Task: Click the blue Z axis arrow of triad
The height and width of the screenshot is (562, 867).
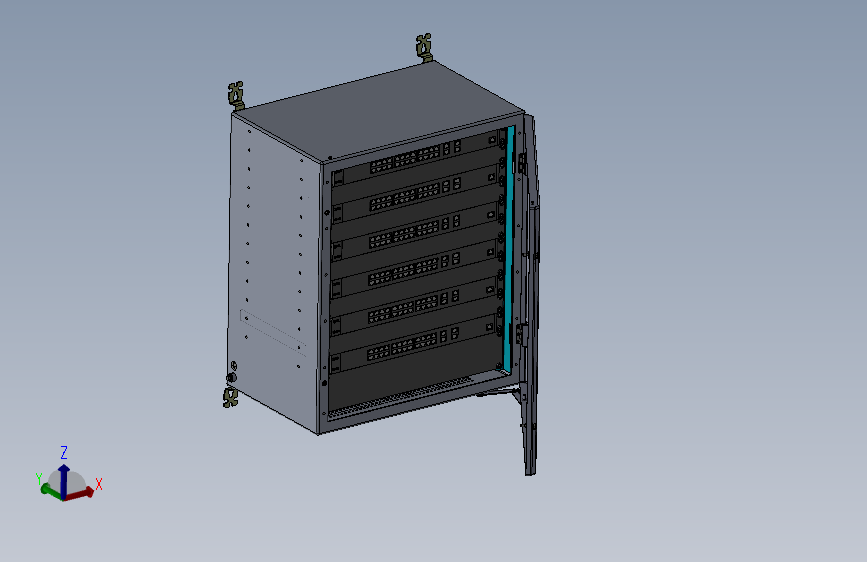Action: click(64, 480)
